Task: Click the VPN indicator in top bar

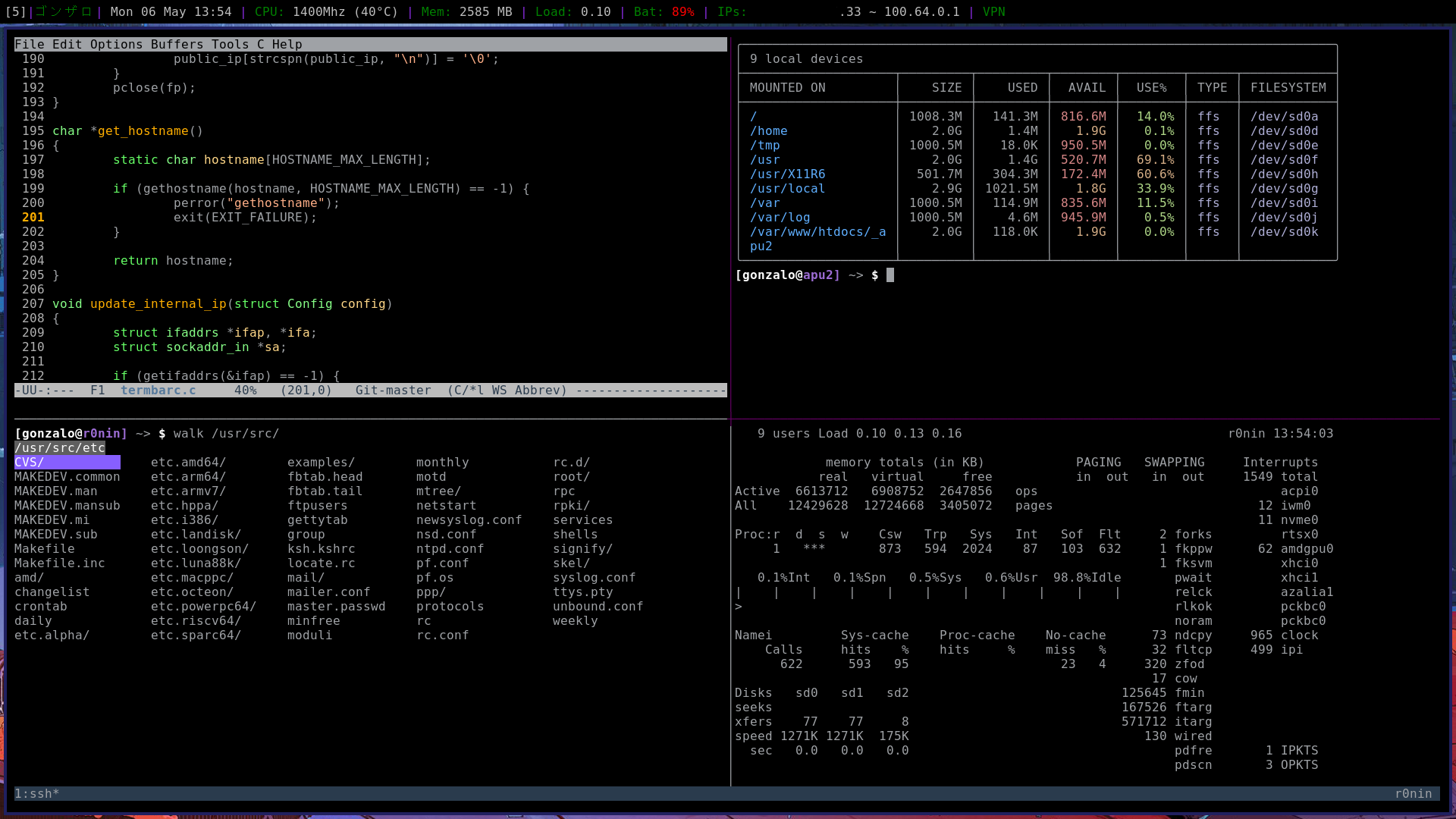Action: pos(993,12)
